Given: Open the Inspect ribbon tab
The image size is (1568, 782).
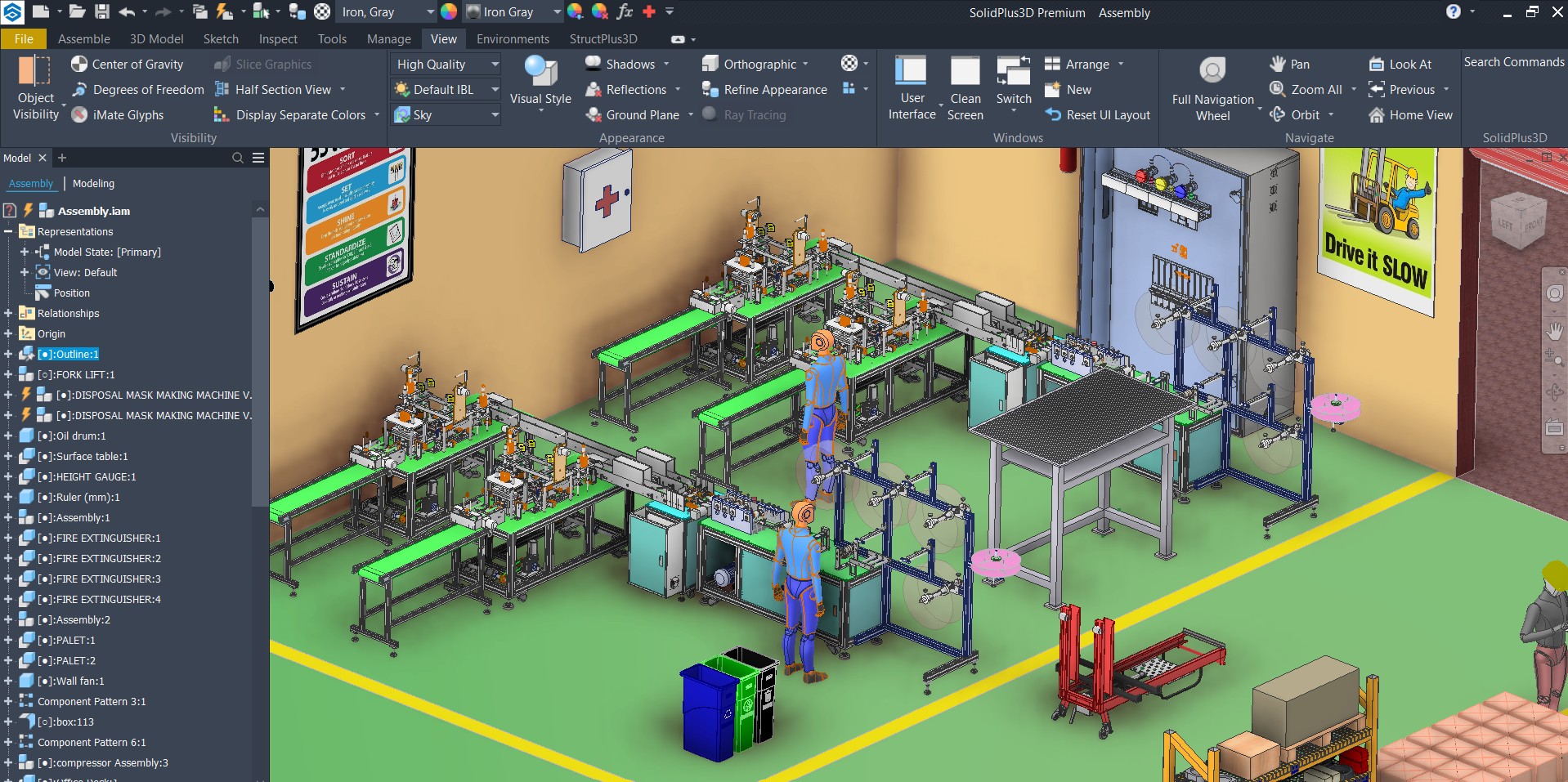Looking at the screenshot, I should point(278,38).
